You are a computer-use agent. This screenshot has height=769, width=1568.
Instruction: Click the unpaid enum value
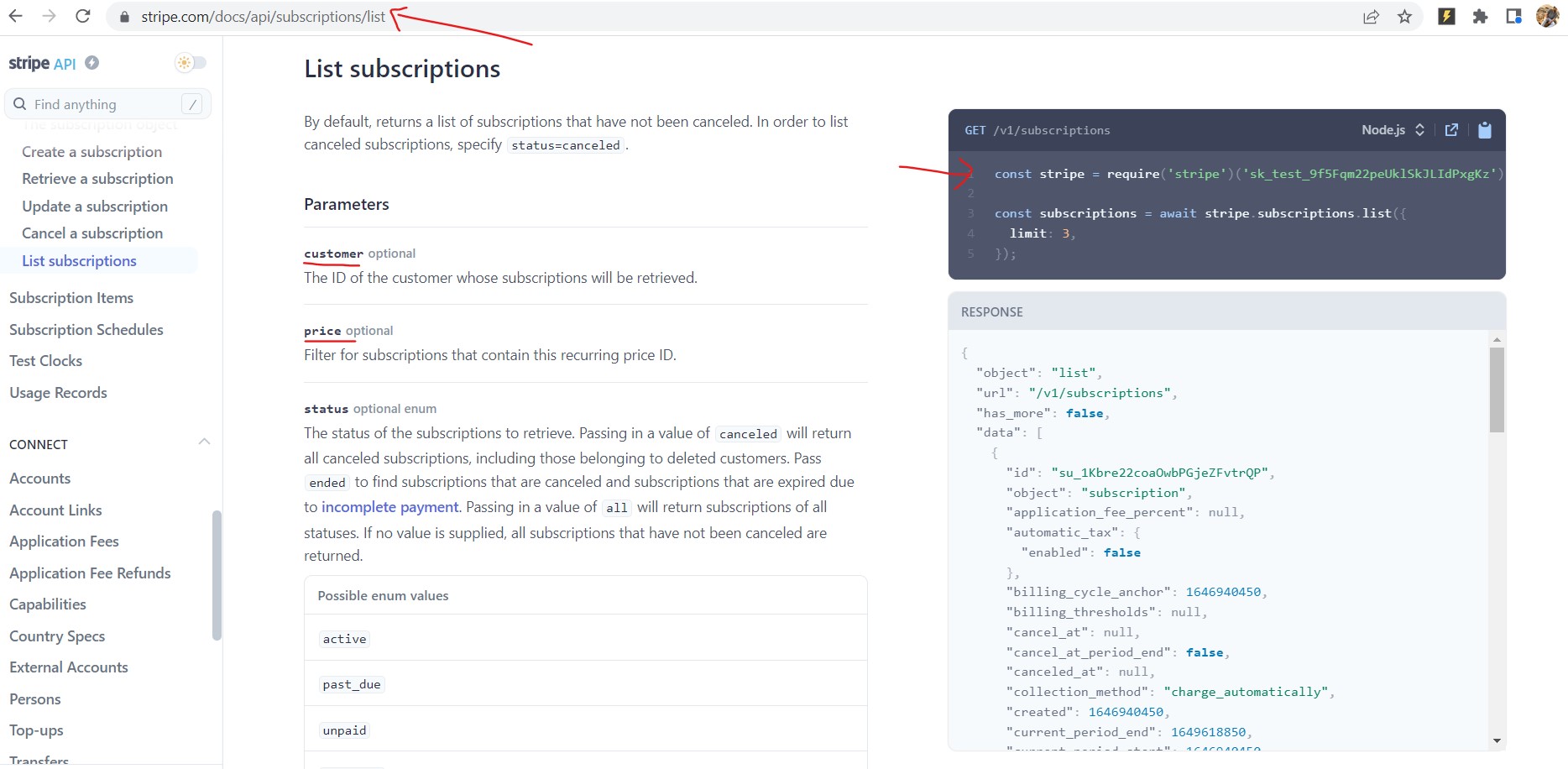click(344, 730)
